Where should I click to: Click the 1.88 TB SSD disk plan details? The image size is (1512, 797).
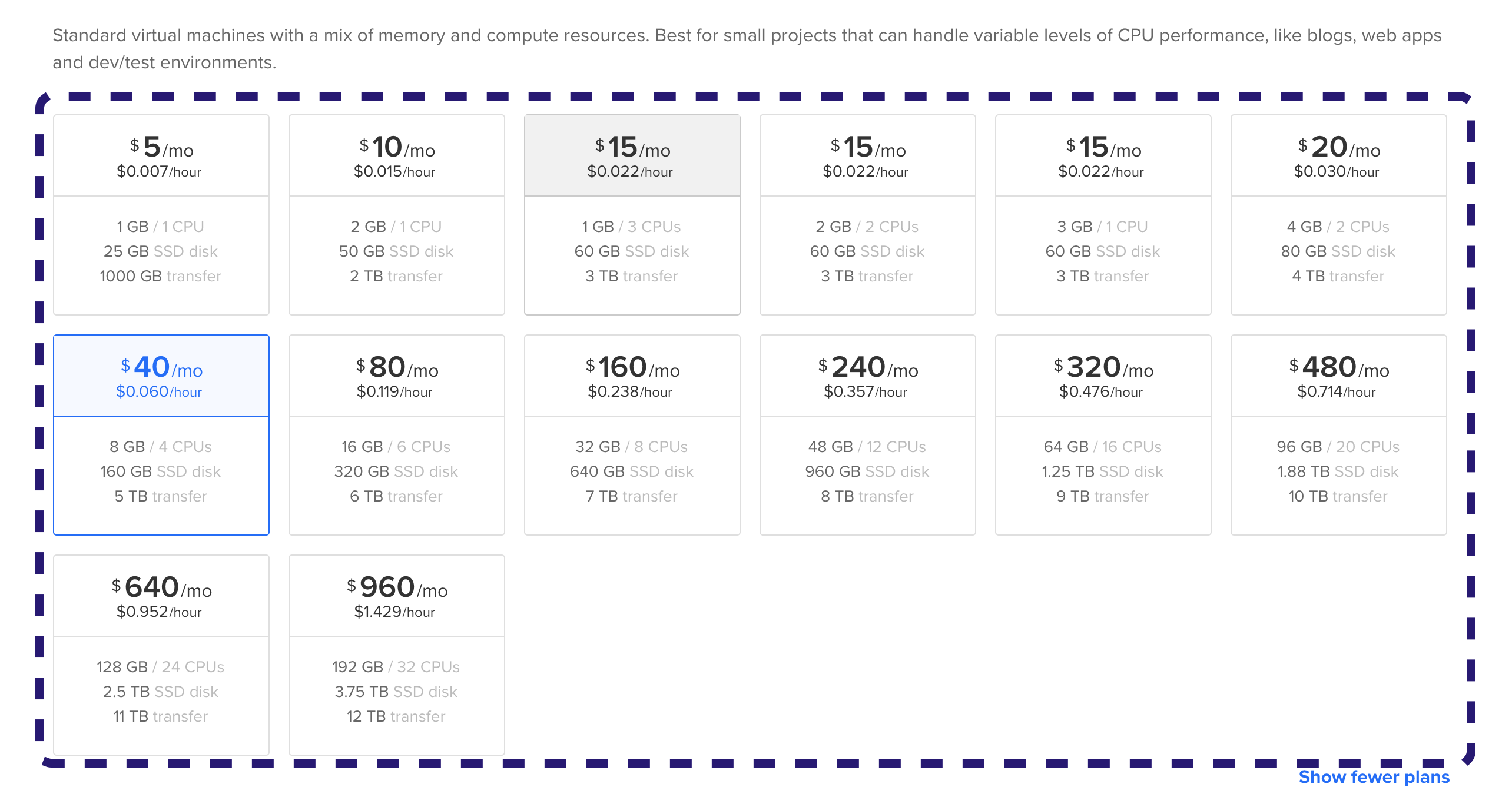(1338, 471)
